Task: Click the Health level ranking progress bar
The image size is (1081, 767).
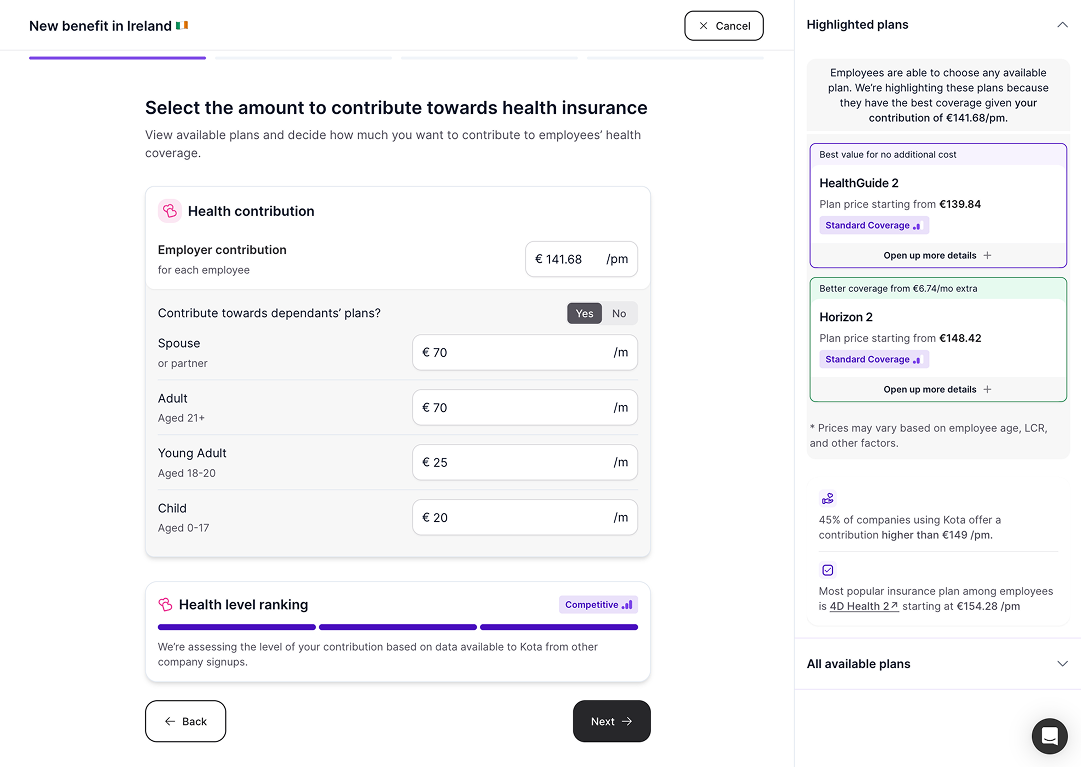Action: (398, 627)
